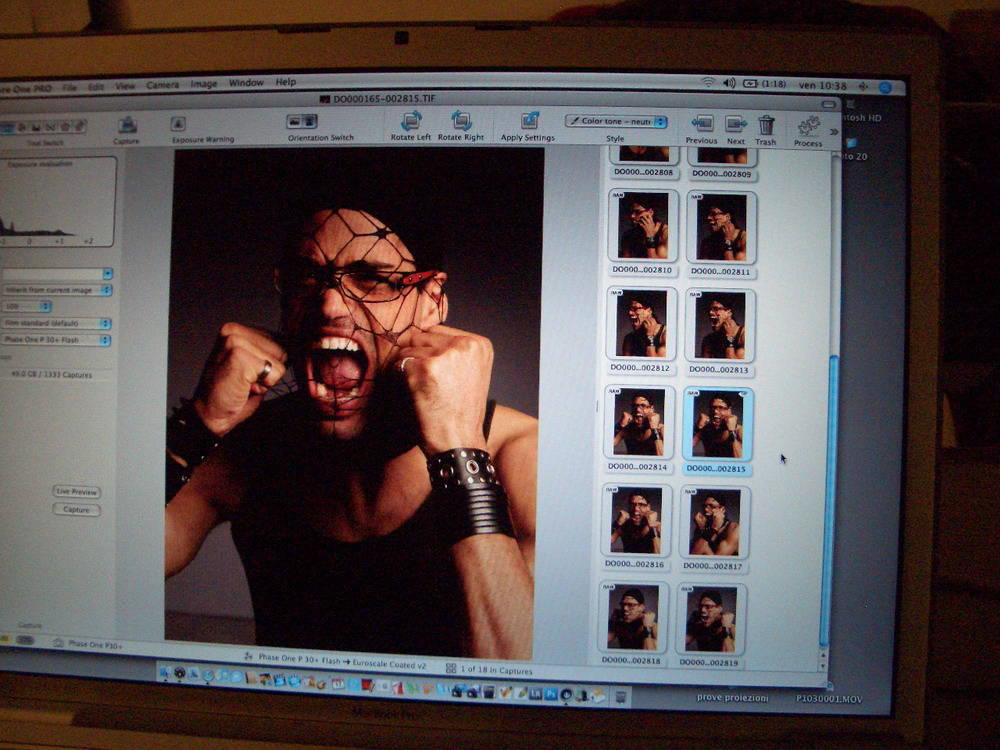Toggle the Orientation Switch
Viewport: 1000px width, 750px height.
click(x=302, y=122)
